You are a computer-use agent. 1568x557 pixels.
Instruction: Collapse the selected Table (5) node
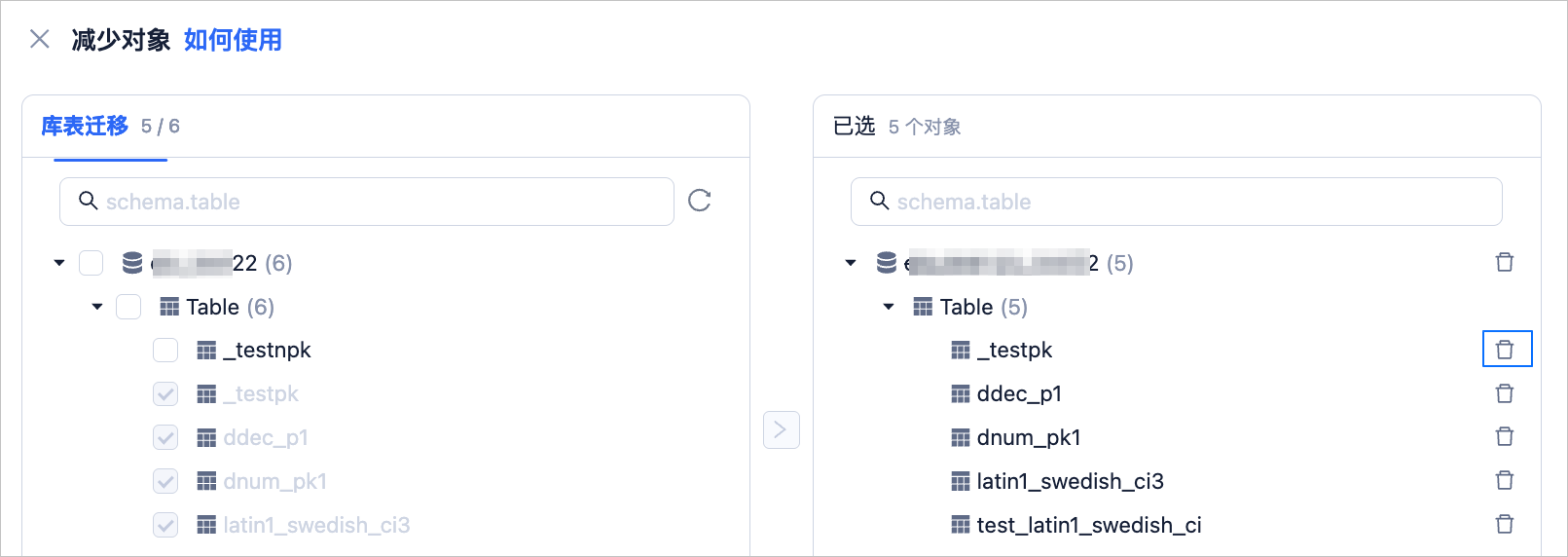tap(889, 307)
